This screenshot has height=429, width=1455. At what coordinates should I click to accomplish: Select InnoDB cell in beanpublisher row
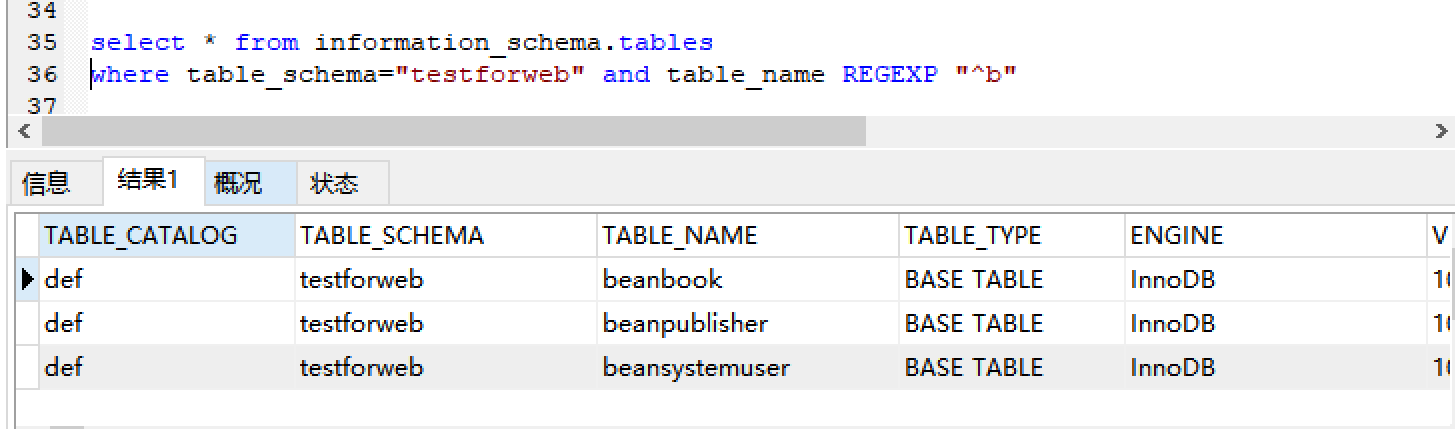(x=1276, y=324)
